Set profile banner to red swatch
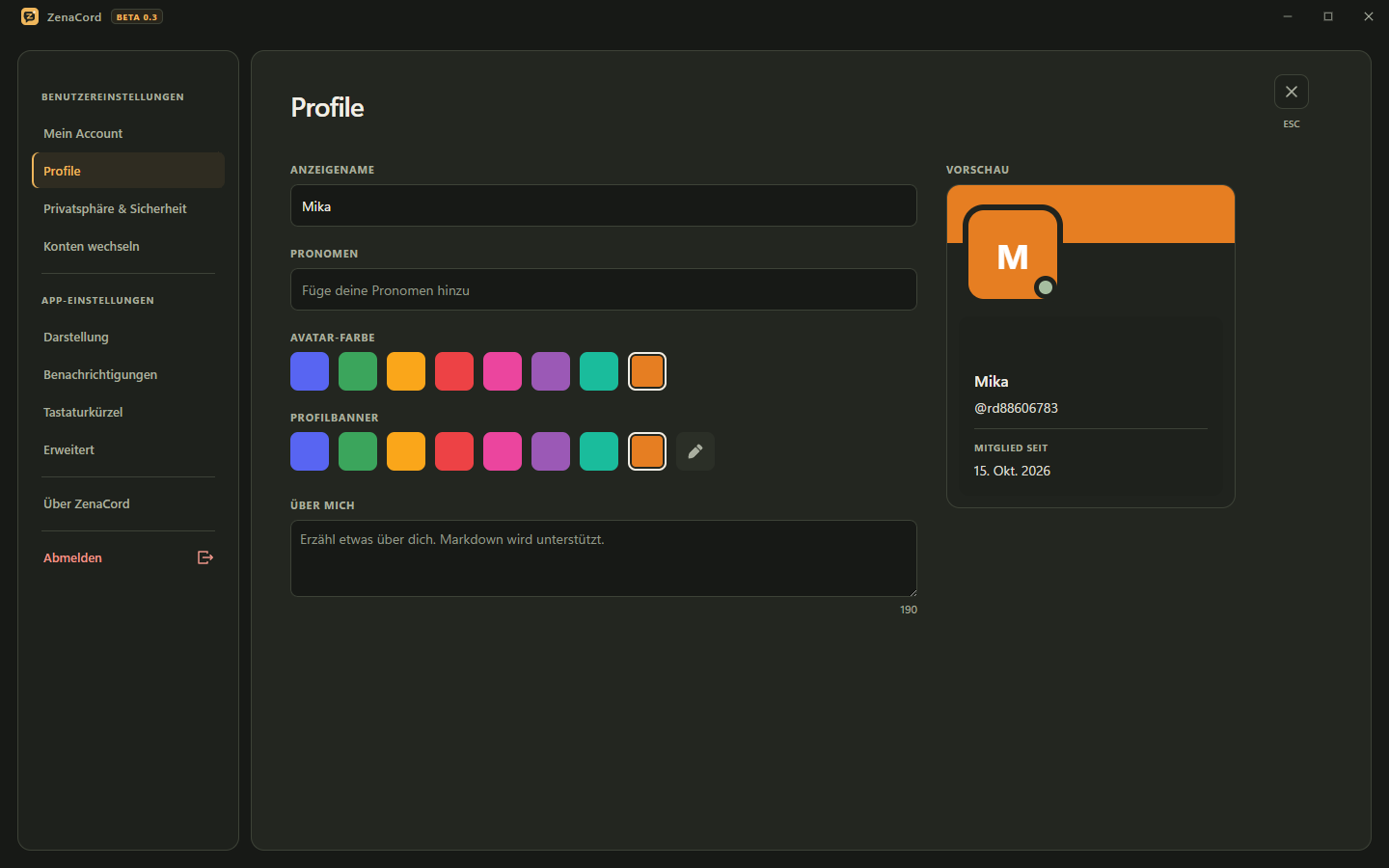 454,451
